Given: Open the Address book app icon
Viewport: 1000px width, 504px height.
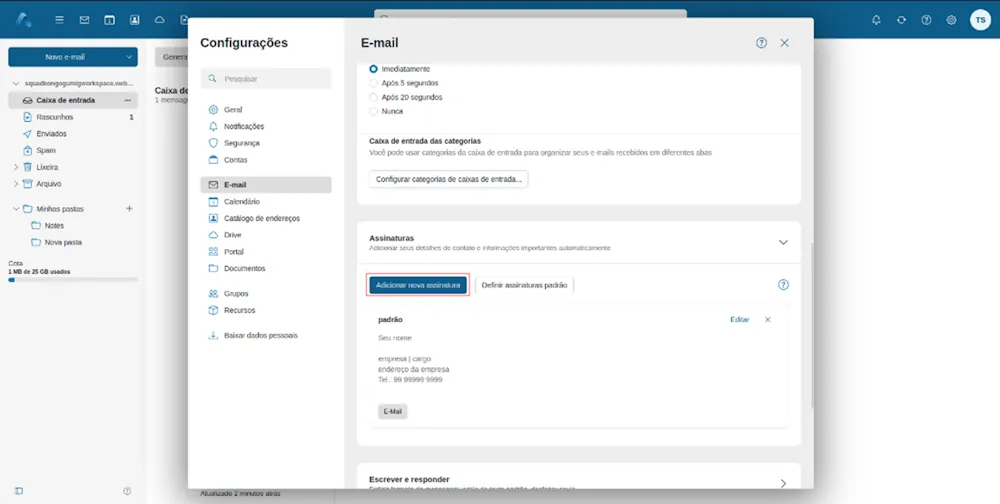Looking at the screenshot, I should point(135,20).
